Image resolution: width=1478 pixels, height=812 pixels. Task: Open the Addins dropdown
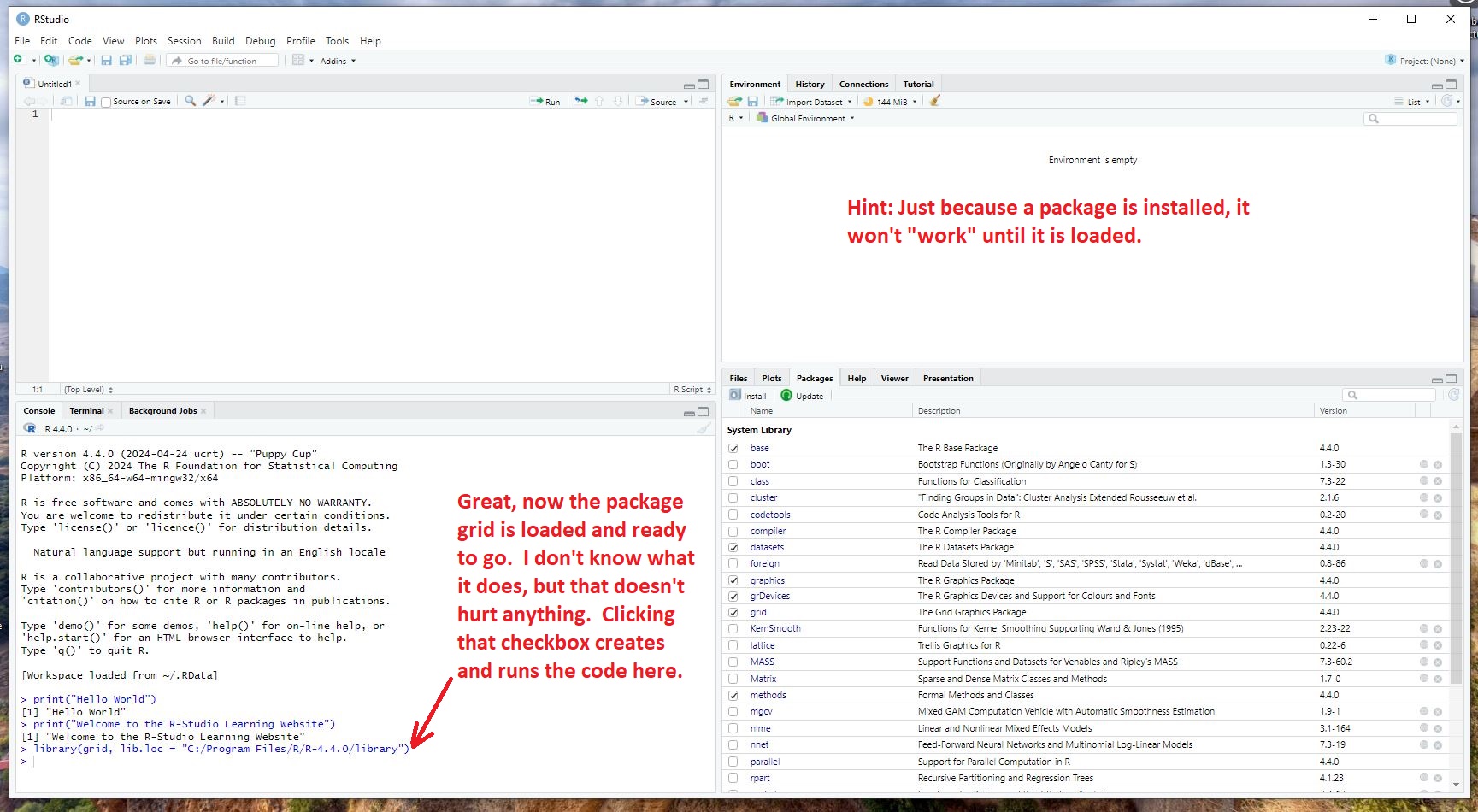coord(338,61)
